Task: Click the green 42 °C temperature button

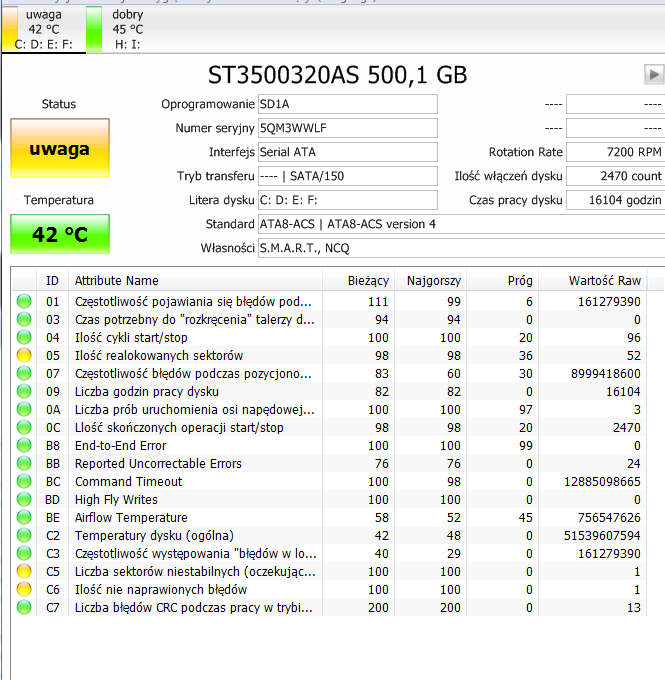Action: point(60,234)
